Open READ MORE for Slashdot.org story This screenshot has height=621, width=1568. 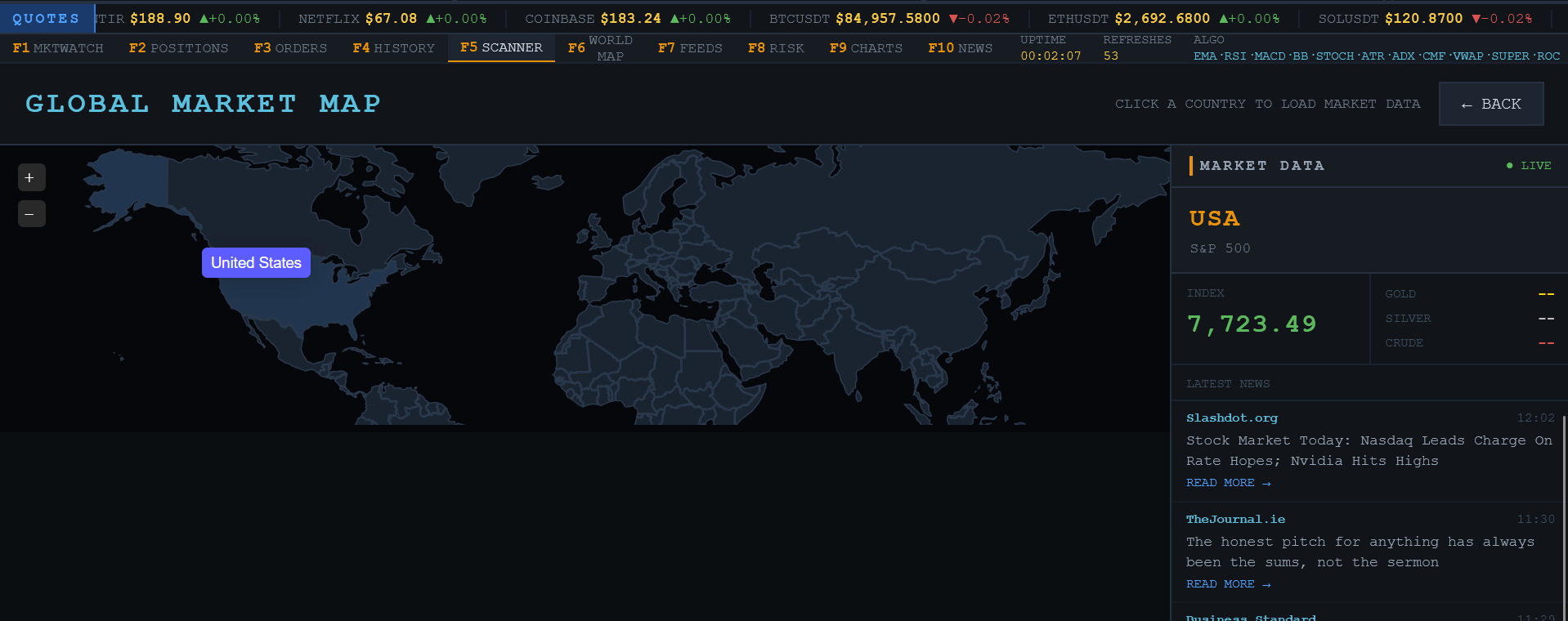[x=1228, y=483]
